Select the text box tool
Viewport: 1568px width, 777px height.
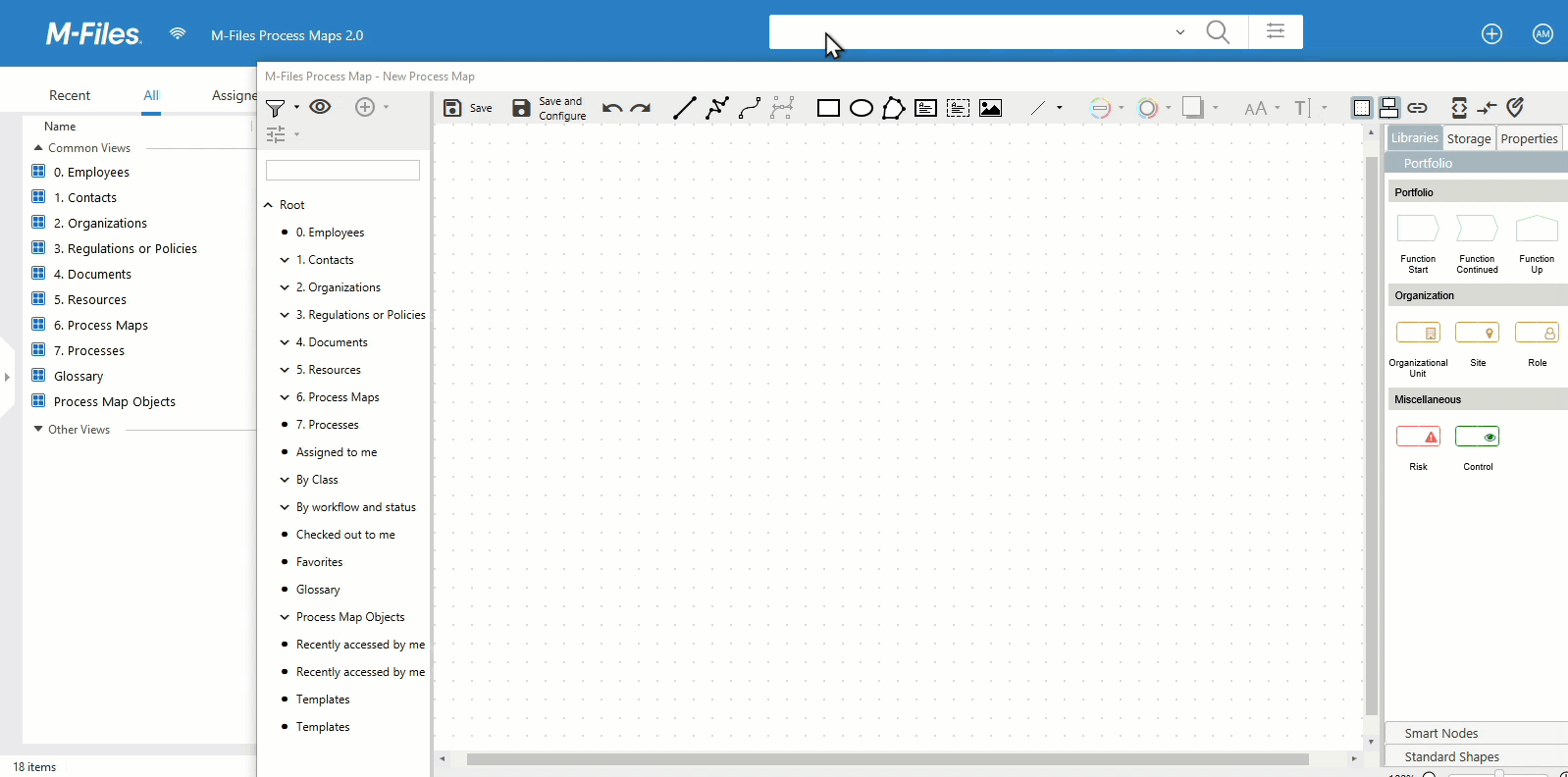coord(925,108)
